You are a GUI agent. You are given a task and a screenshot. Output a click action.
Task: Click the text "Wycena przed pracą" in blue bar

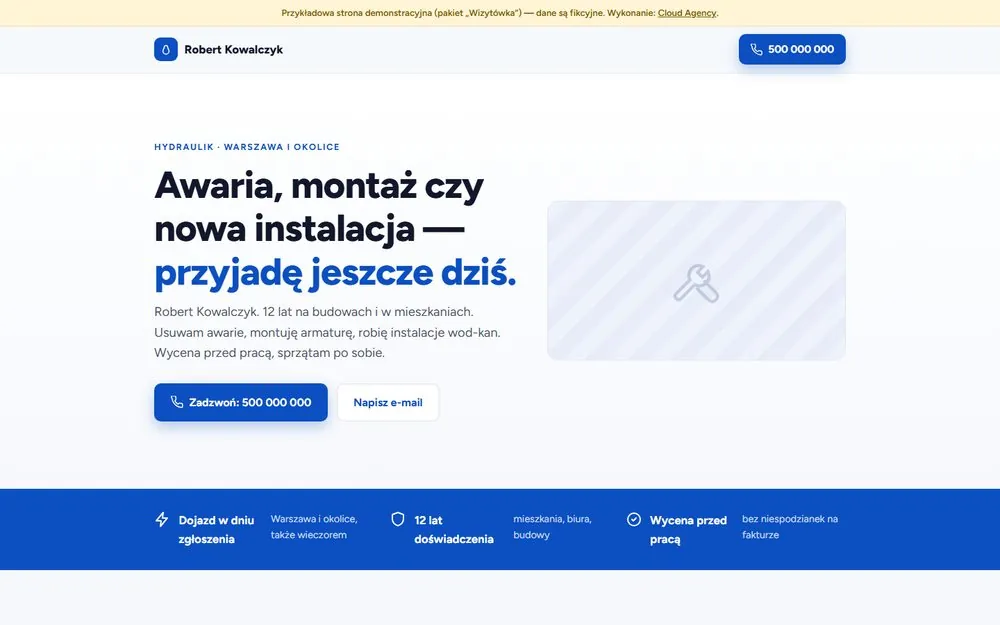688,529
